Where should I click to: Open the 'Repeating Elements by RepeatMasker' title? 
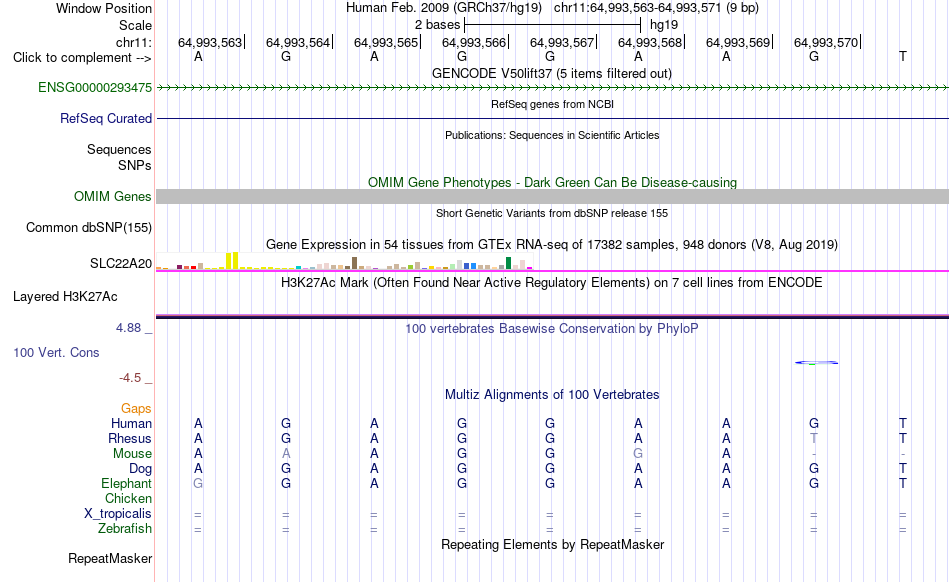tap(552, 544)
